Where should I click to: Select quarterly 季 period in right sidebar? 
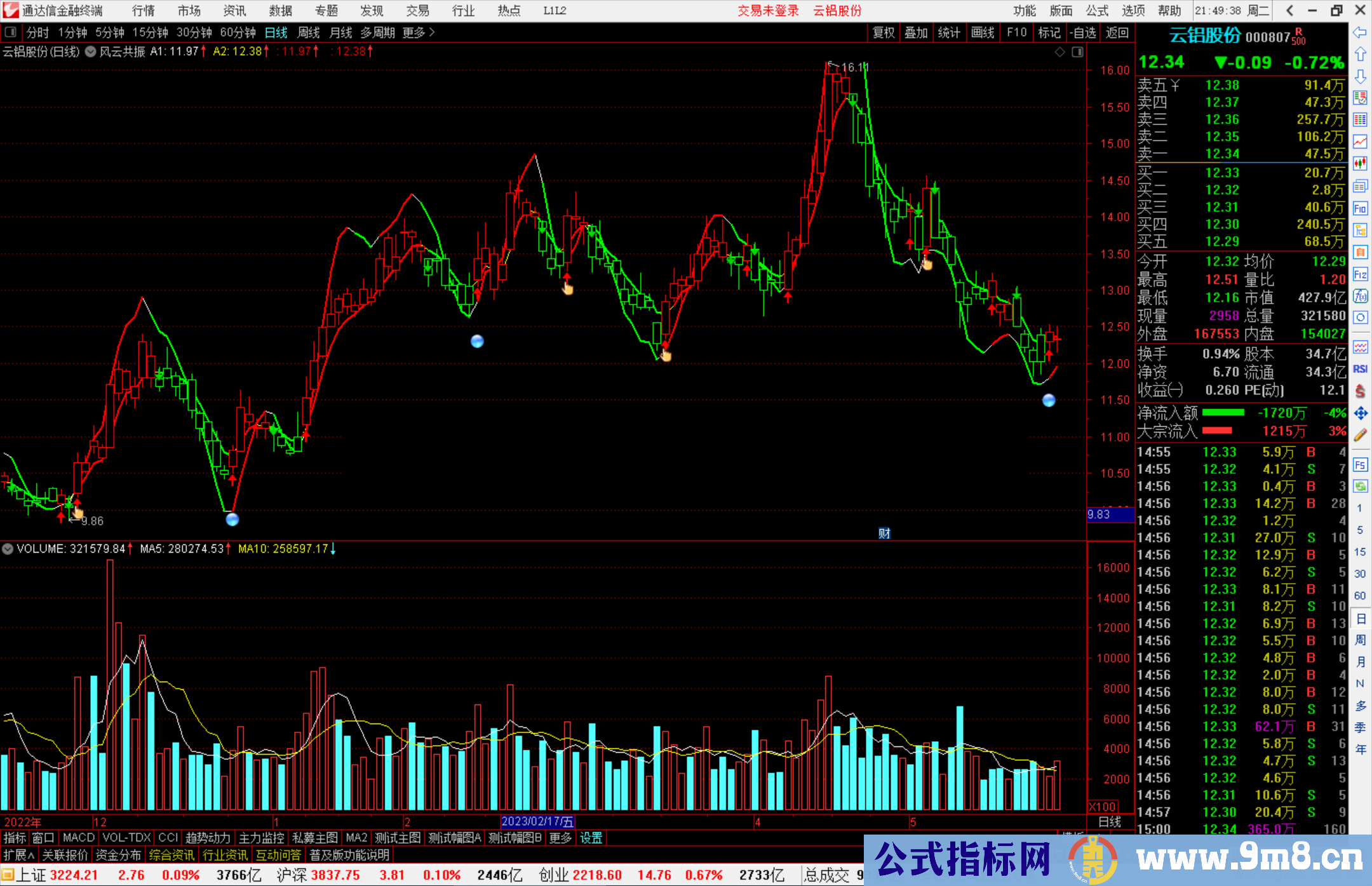(x=1360, y=727)
